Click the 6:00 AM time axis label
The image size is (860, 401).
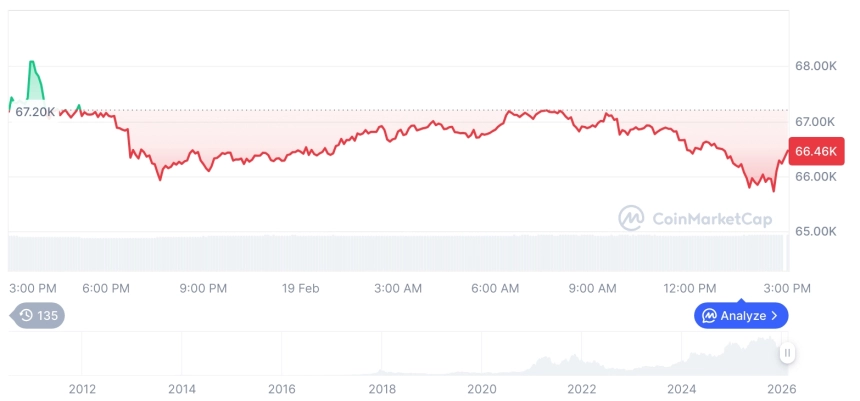pos(495,288)
